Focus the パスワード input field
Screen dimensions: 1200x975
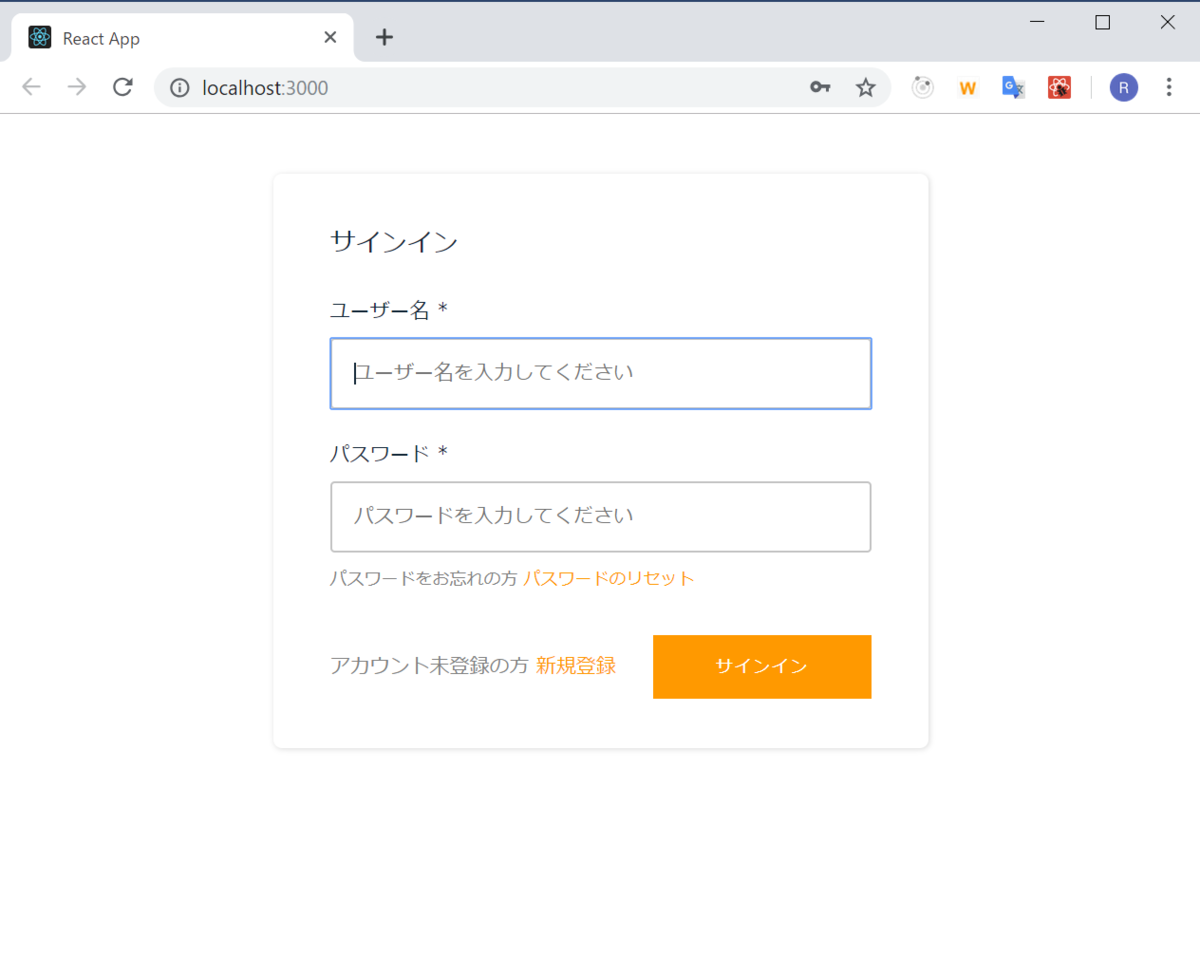pyautogui.click(x=601, y=517)
